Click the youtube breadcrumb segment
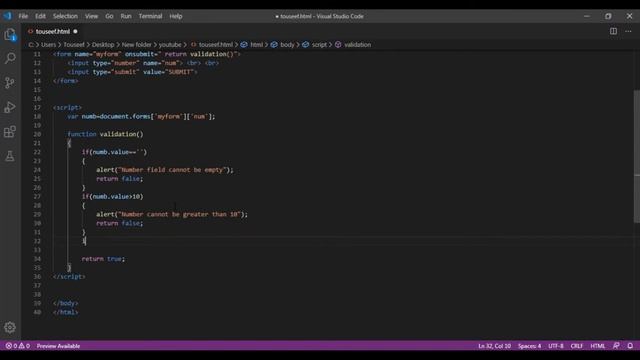 point(170,45)
